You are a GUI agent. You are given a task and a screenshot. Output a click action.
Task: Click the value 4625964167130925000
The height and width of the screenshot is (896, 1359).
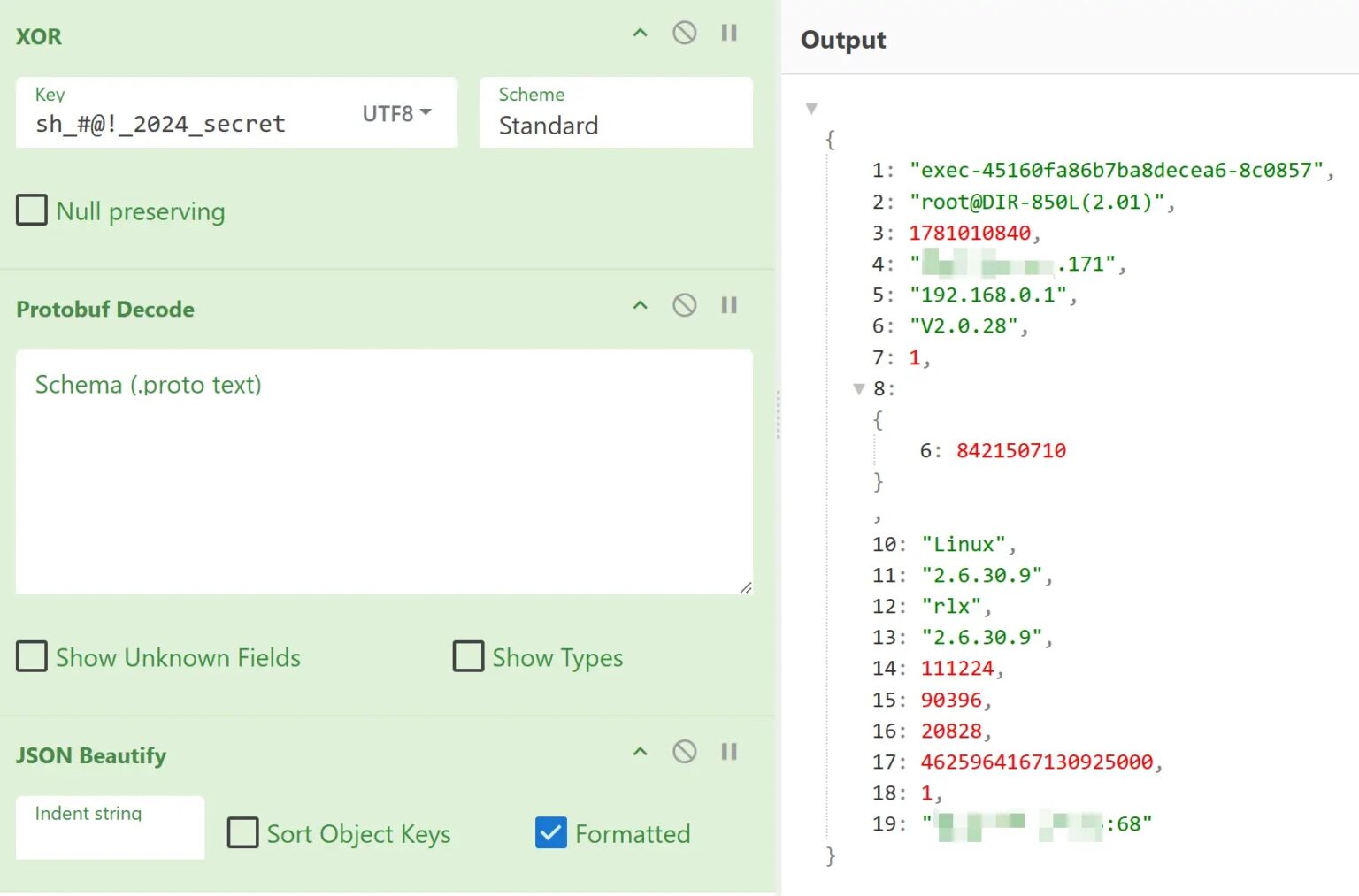[1037, 762]
